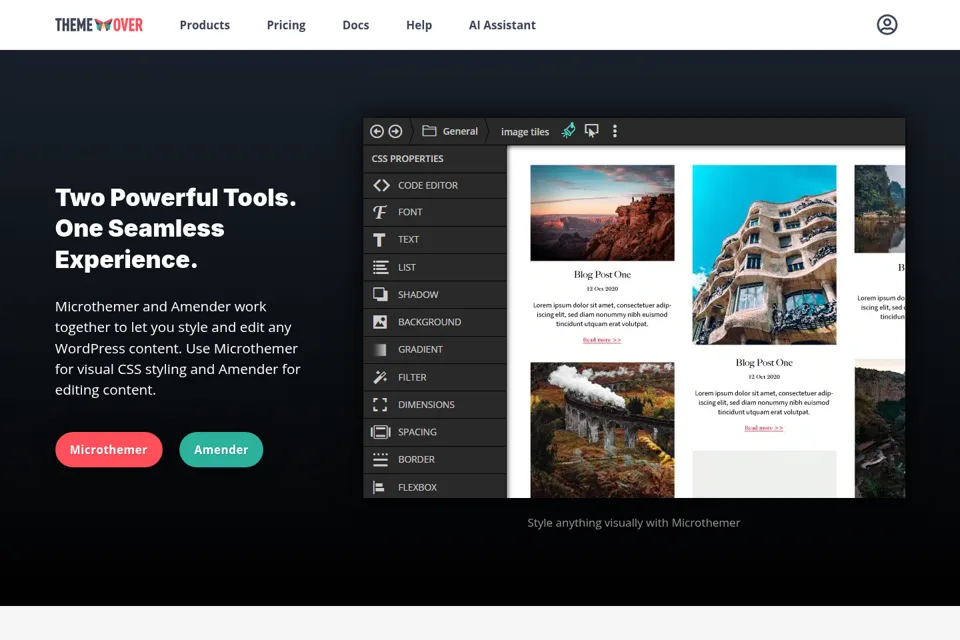Open the Products menu
The width and height of the screenshot is (960, 640).
[x=204, y=25]
